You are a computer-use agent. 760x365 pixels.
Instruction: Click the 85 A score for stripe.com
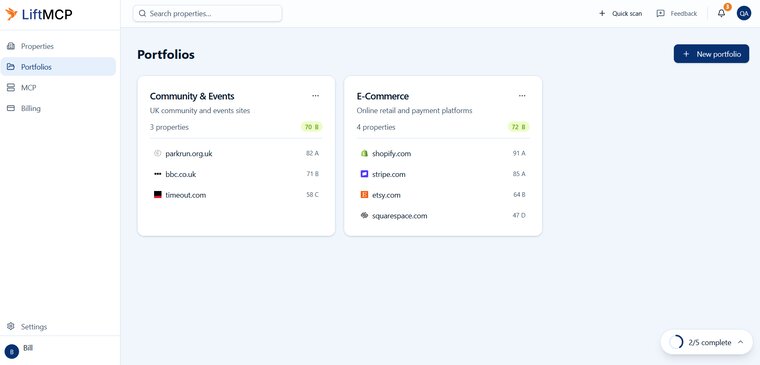519,174
